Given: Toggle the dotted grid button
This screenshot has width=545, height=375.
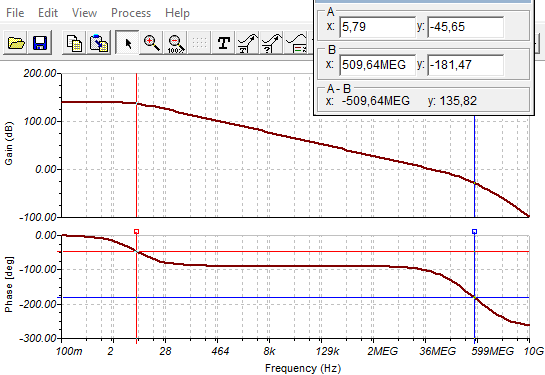Looking at the screenshot, I should 199,43.
